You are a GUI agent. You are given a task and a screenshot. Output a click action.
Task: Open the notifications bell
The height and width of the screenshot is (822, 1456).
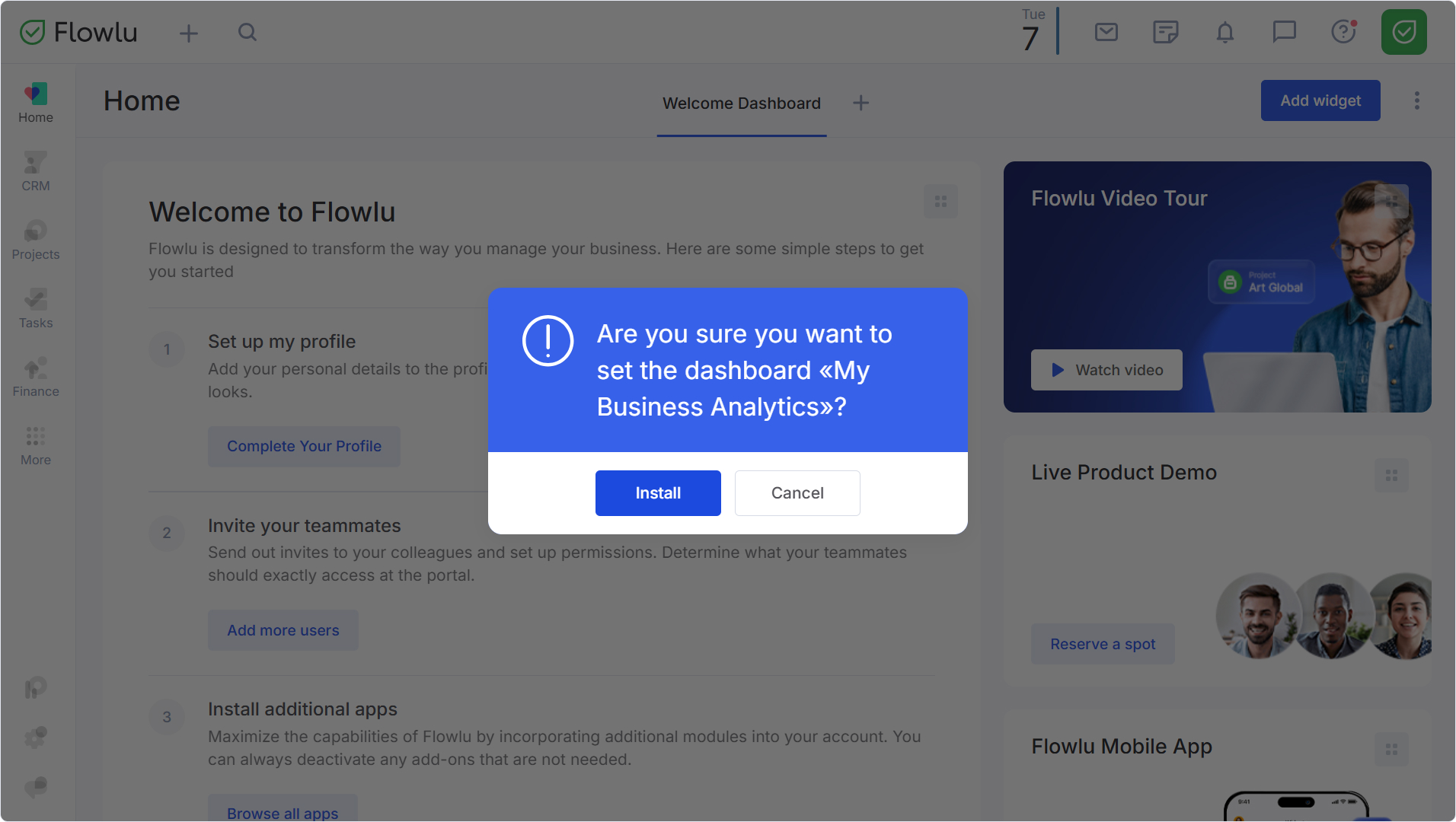click(x=1225, y=32)
